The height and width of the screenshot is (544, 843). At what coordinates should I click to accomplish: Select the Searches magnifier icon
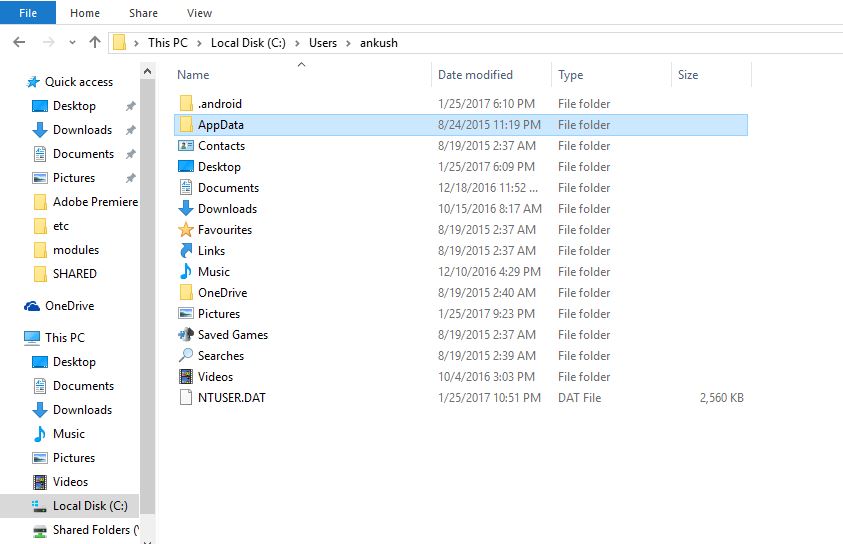[x=186, y=355]
